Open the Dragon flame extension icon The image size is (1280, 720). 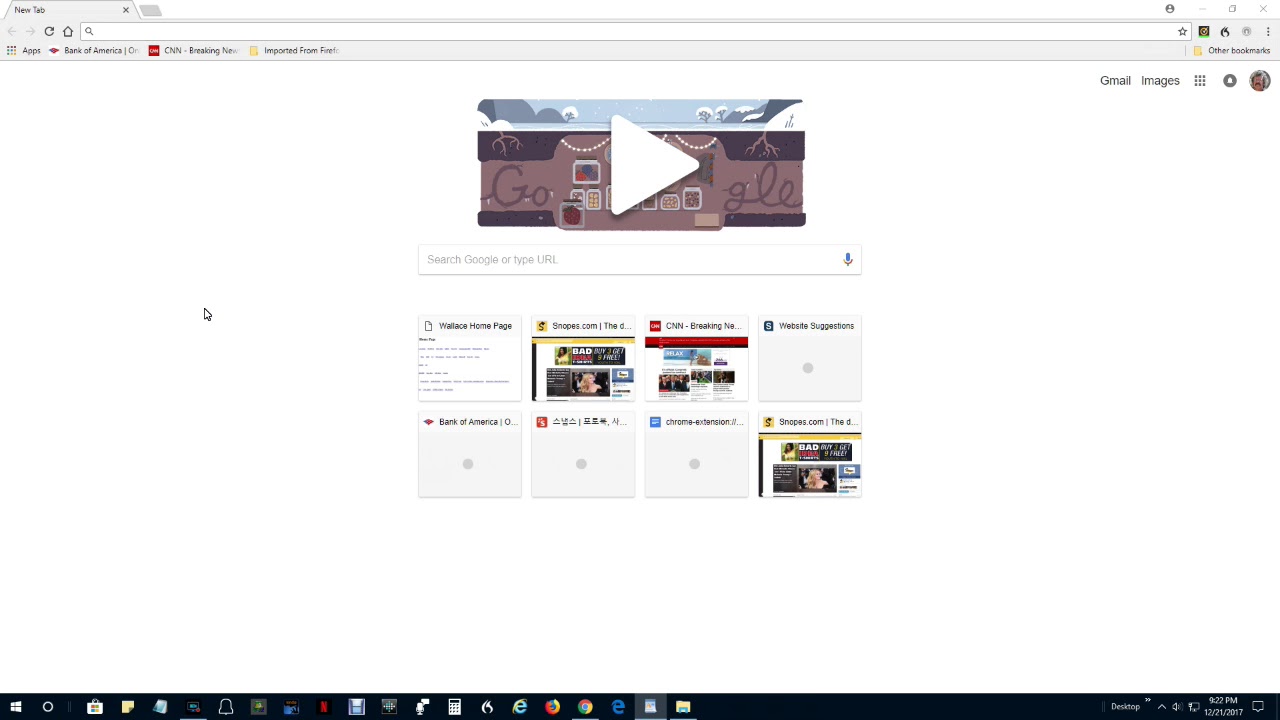point(1225,31)
